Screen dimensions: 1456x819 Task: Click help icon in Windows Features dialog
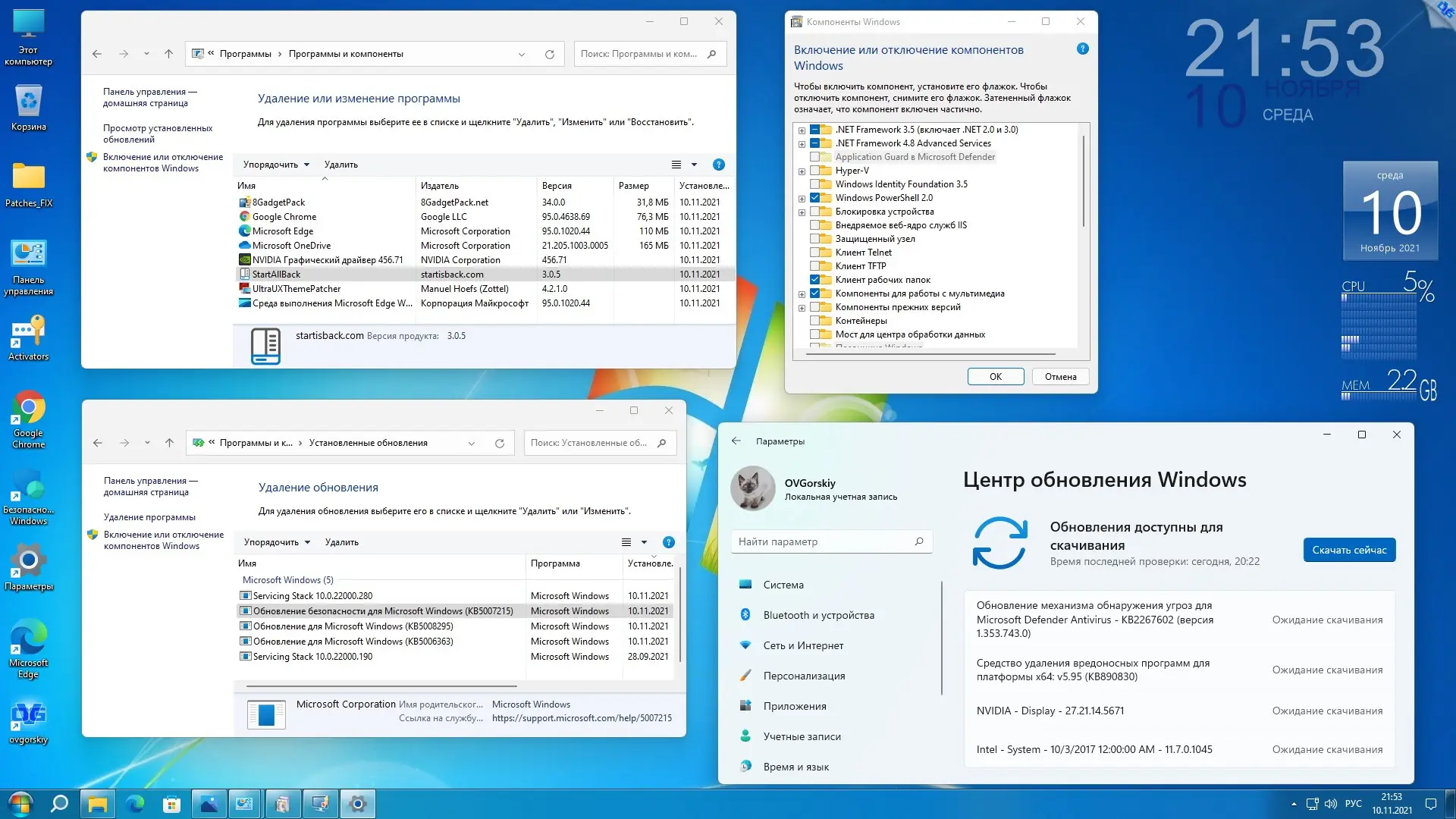pyautogui.click(x=1082, y=49)
